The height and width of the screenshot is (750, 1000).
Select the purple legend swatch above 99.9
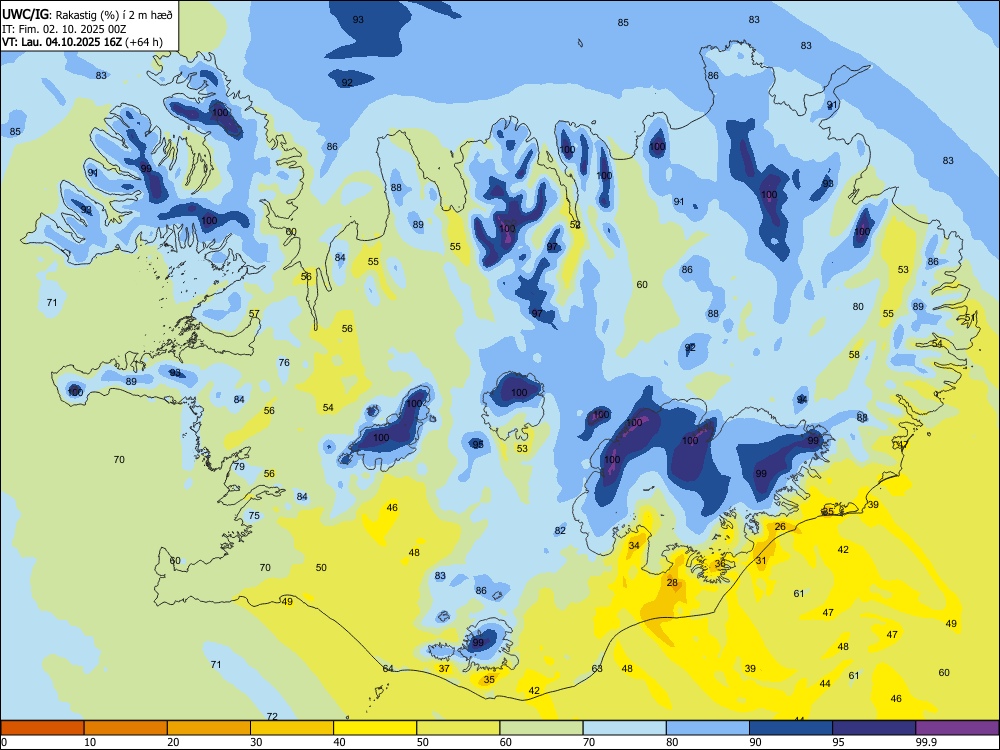click(x=957, y=728)
